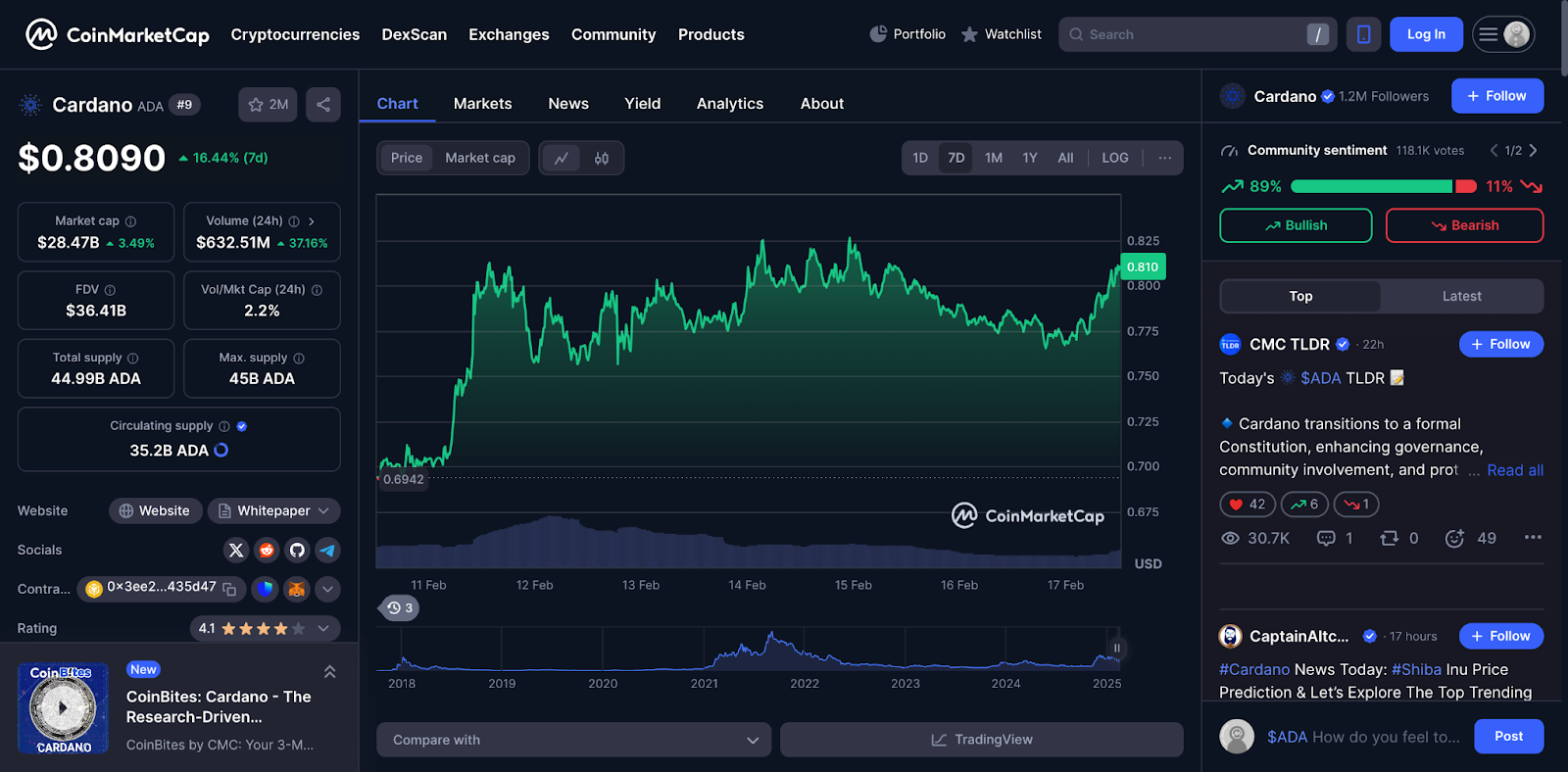This screenshot has height=772, width=1568.
Task: Copy contract address 0×3ee2...435d47
Action: point(229,589)
